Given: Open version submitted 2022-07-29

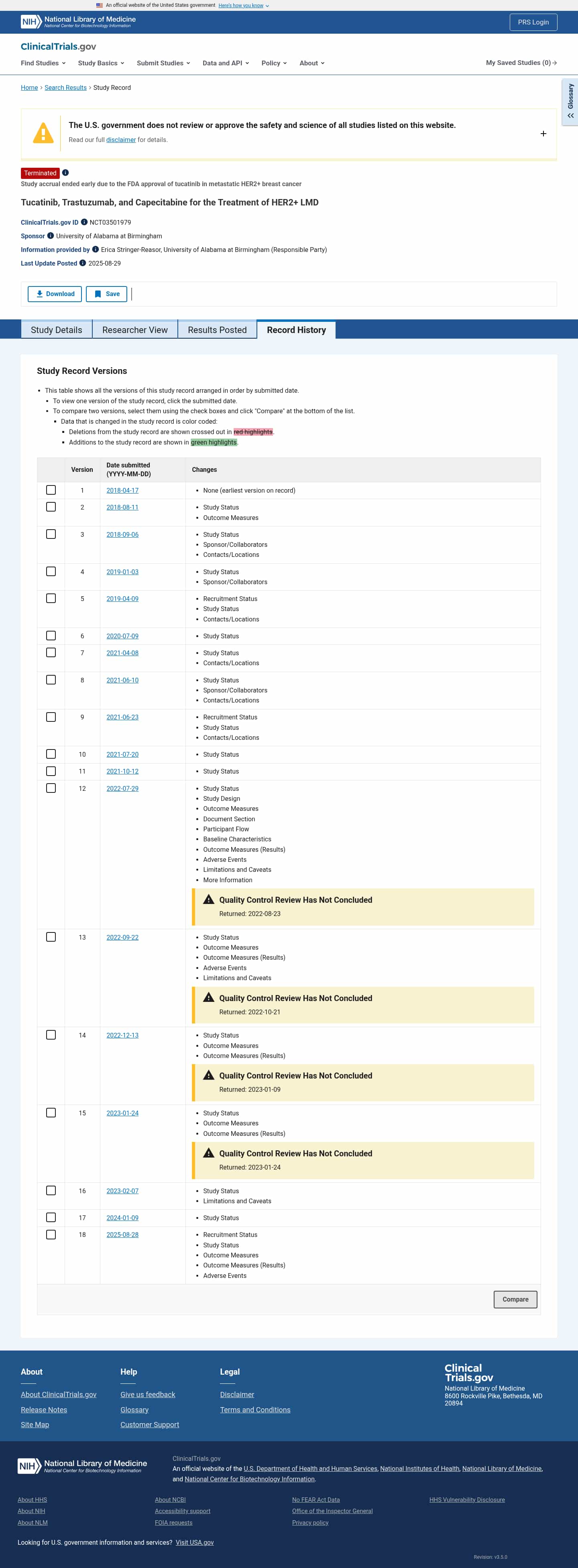Looking at the screenshot, I should 122,789.
